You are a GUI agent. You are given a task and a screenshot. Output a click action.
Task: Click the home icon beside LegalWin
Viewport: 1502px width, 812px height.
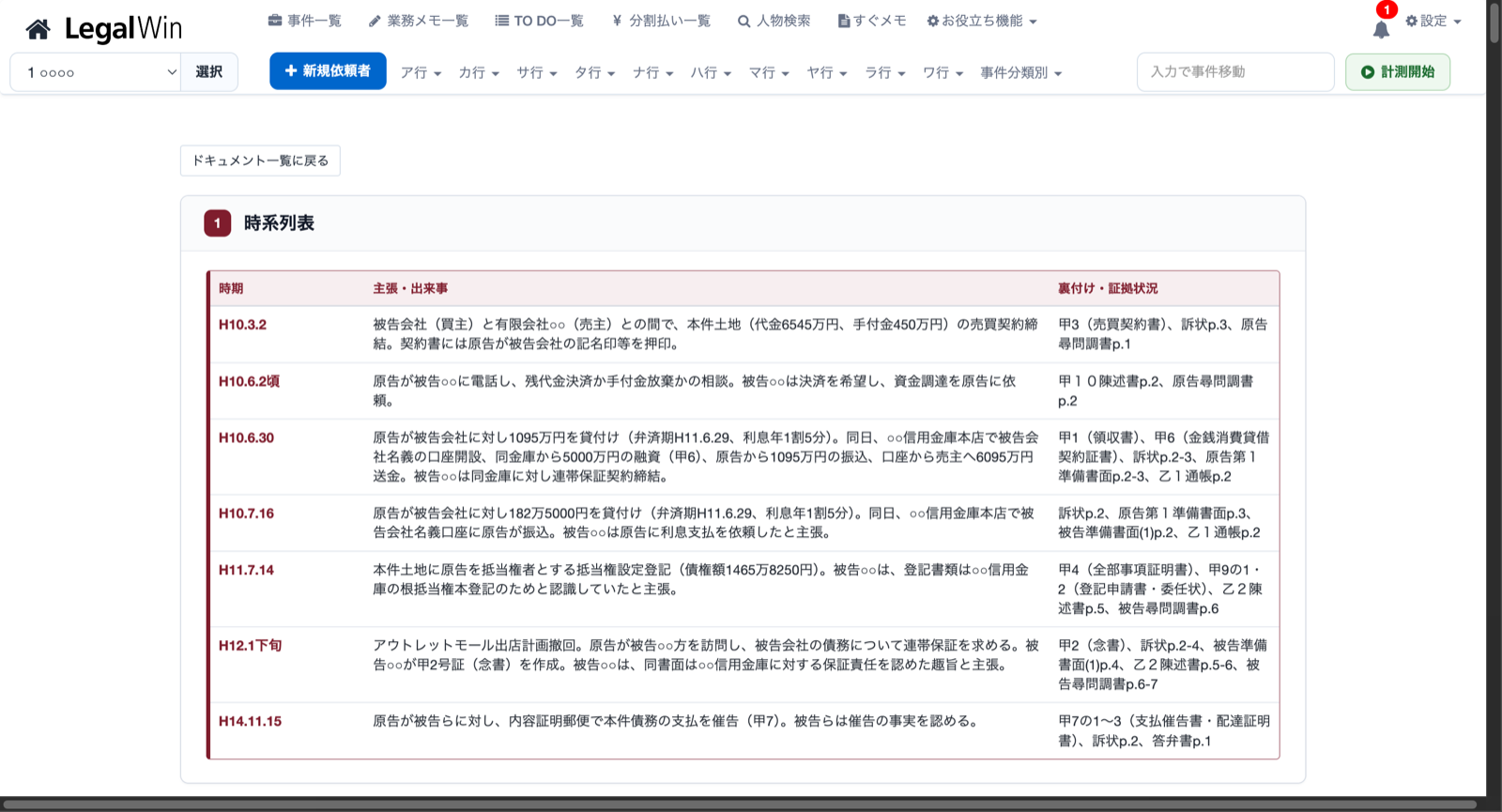click(x=38, y=30)
